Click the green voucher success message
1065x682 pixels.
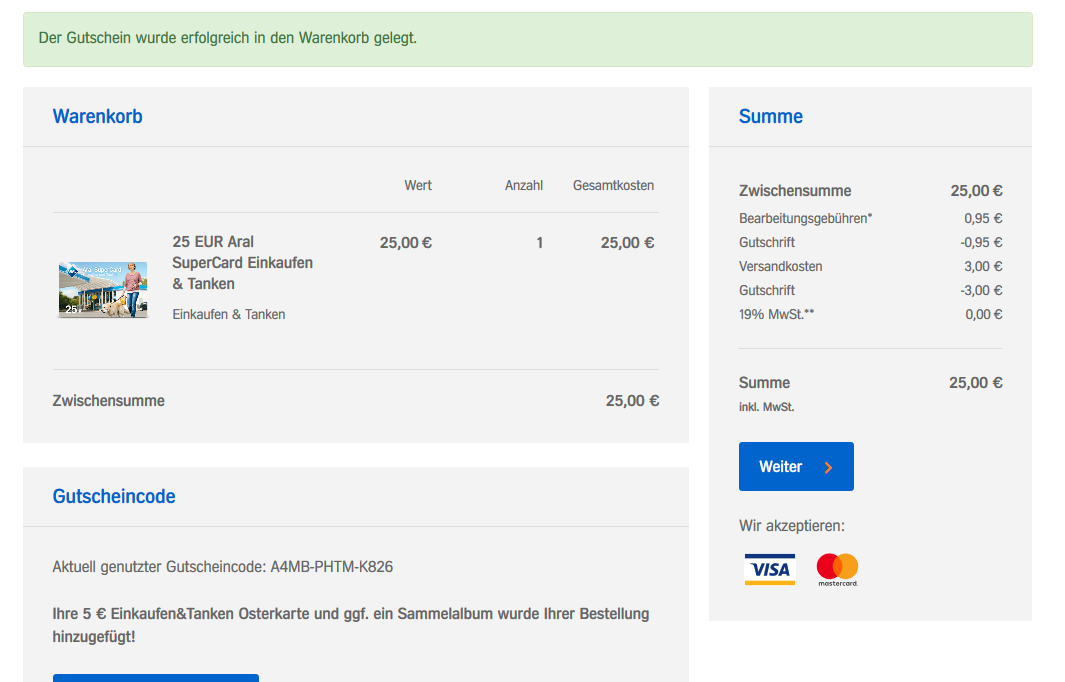(227, 38)
